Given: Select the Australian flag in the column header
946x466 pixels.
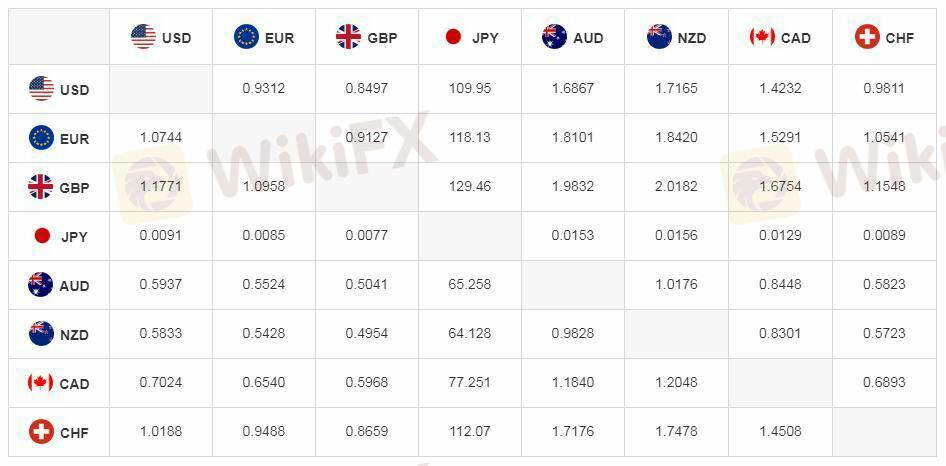Looking at the screenshot, I should (x=554, y=38).
